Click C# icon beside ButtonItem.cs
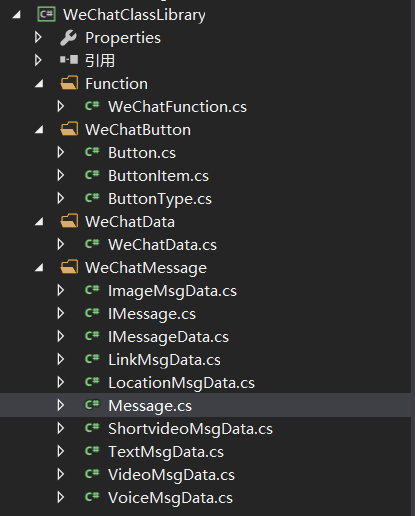Screen dimensions: 415x516 pyautogui.click(x=92, y=175)
